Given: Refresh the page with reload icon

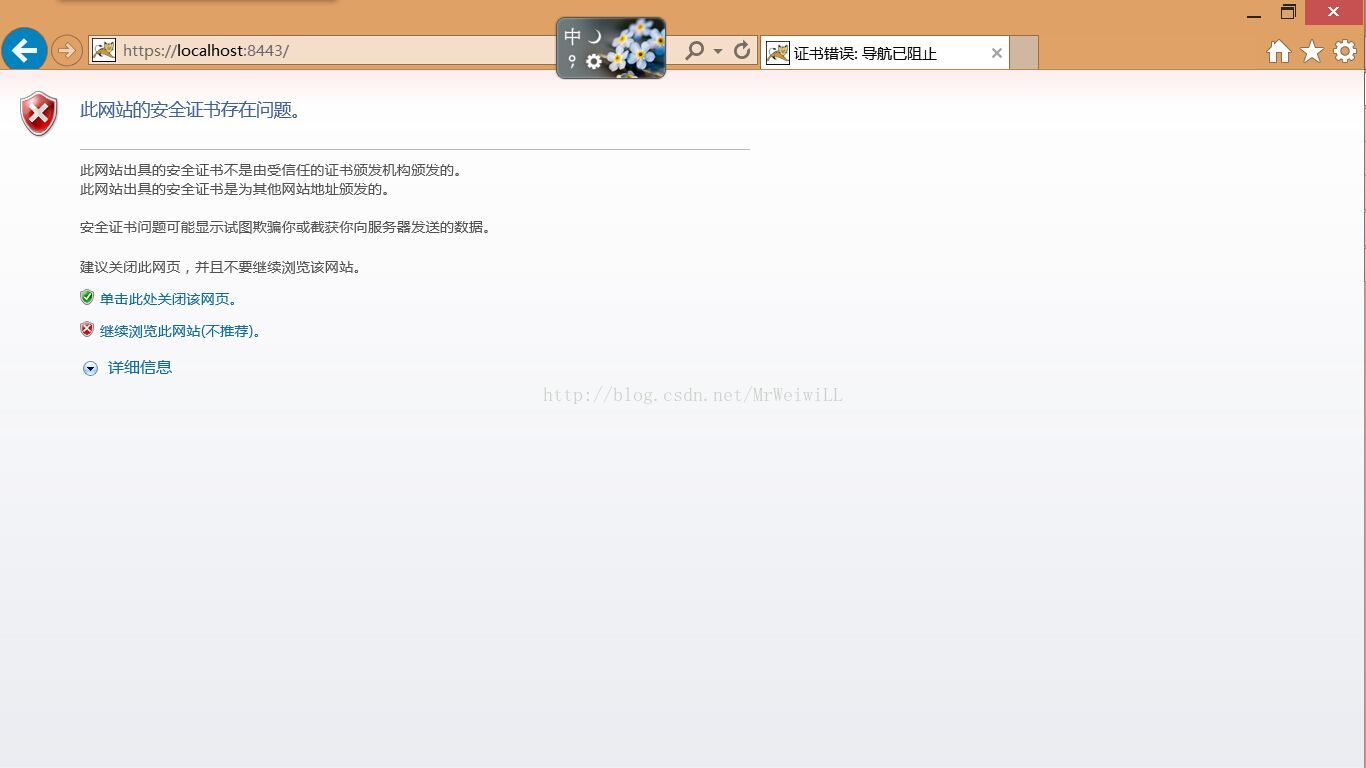Looking at the screenshot, I should point(742,50).
